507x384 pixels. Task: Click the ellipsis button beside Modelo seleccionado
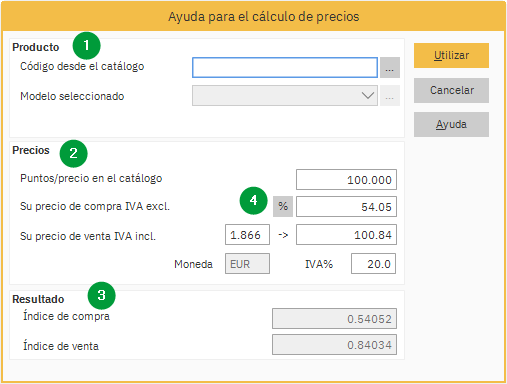pyautogui.click(x=390, y=96)
